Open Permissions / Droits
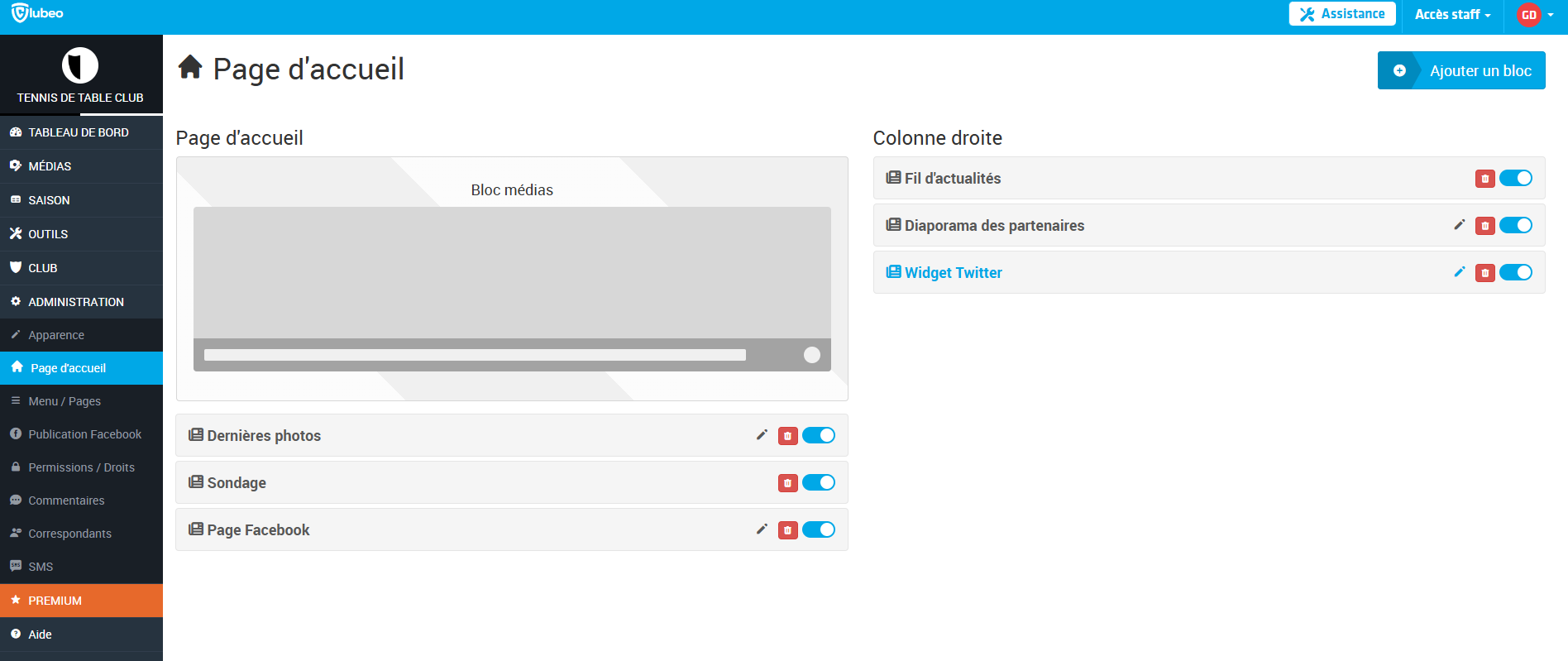1568x661 pixels. tap(81, 467)
